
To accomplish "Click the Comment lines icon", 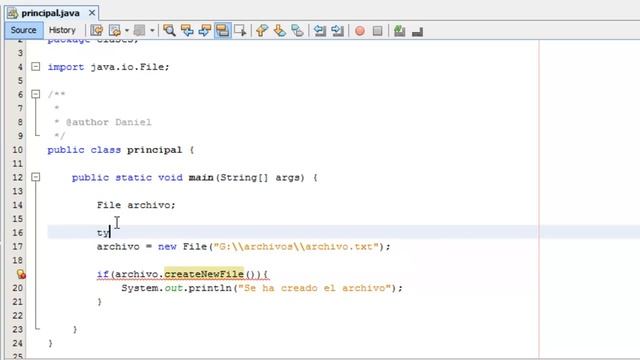I will pos(400,31).
